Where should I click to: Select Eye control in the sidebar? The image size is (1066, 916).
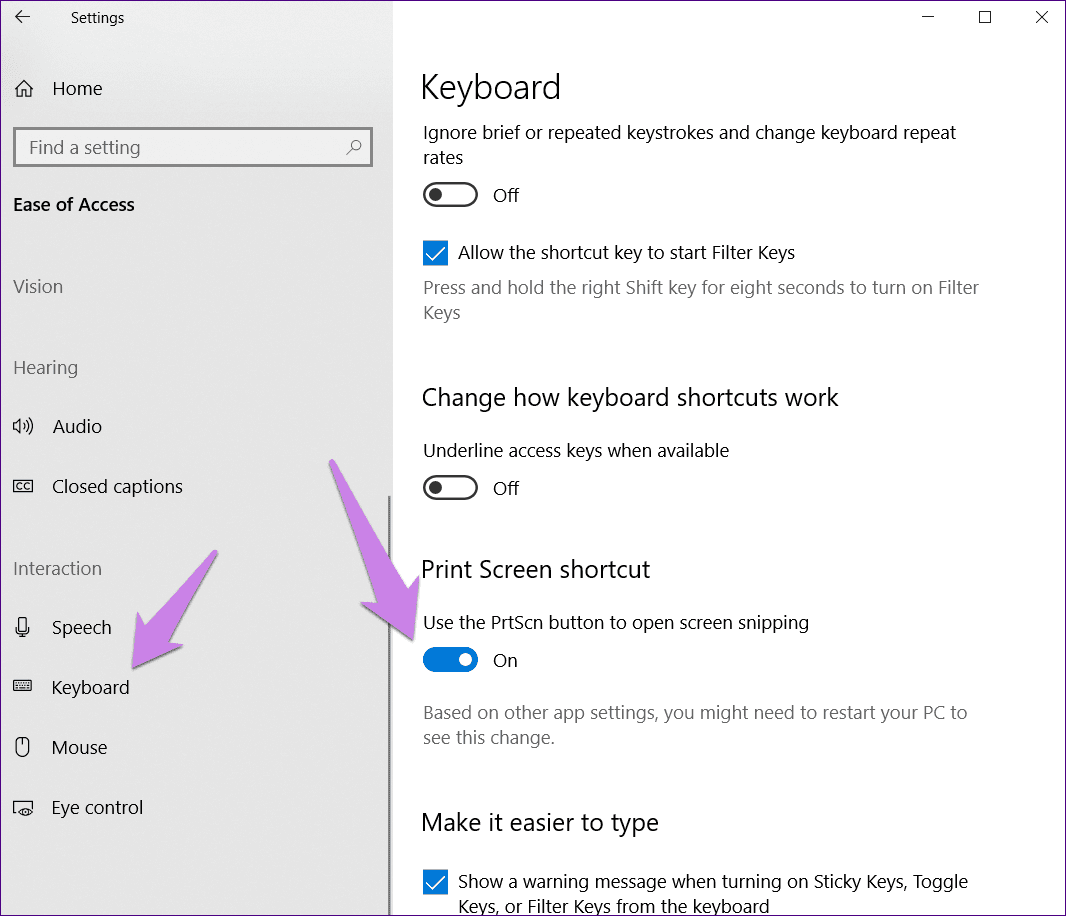click(x=97, y=808)
